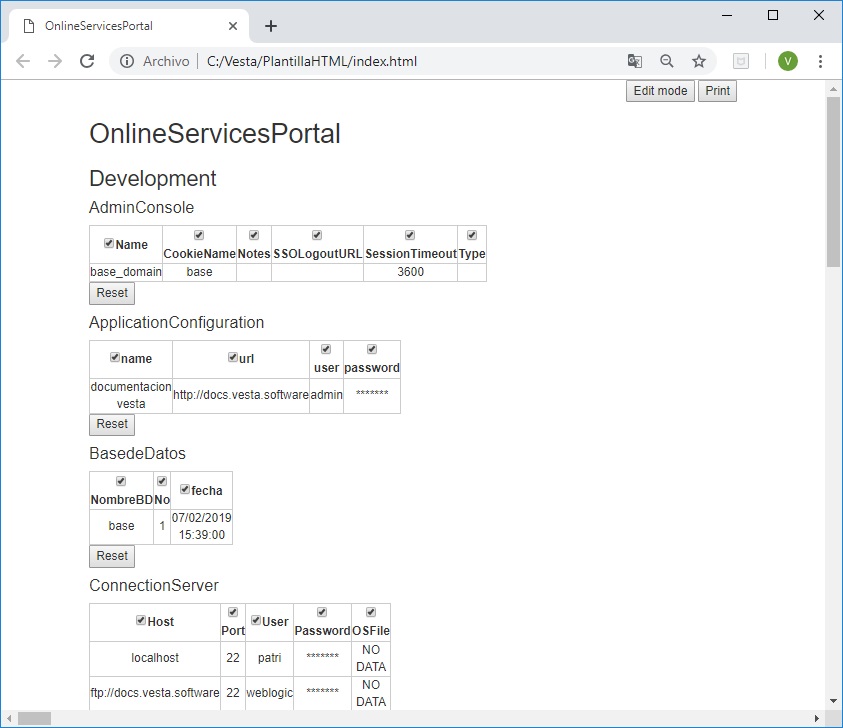The width and height of the screenshot is (843, 728).
Task: Click the browser forward arrow
Action: 55,61
